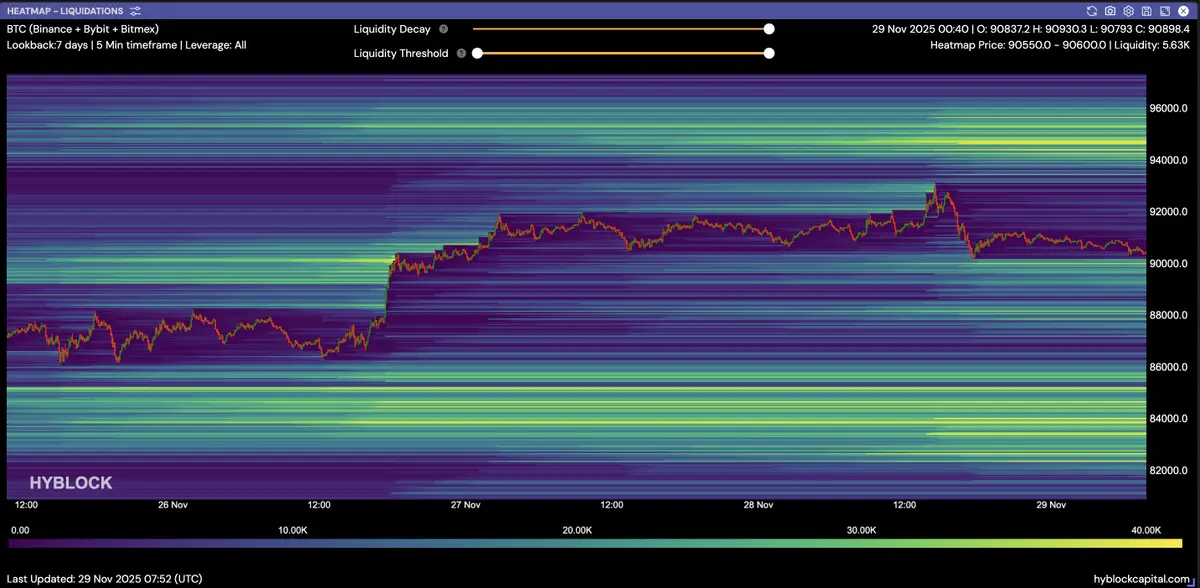The height and width of the screenshot is (588, 1200).
Task: Click the Liquidity Threshold right handle
Action: pyautogui.click(x=769, y=54)
